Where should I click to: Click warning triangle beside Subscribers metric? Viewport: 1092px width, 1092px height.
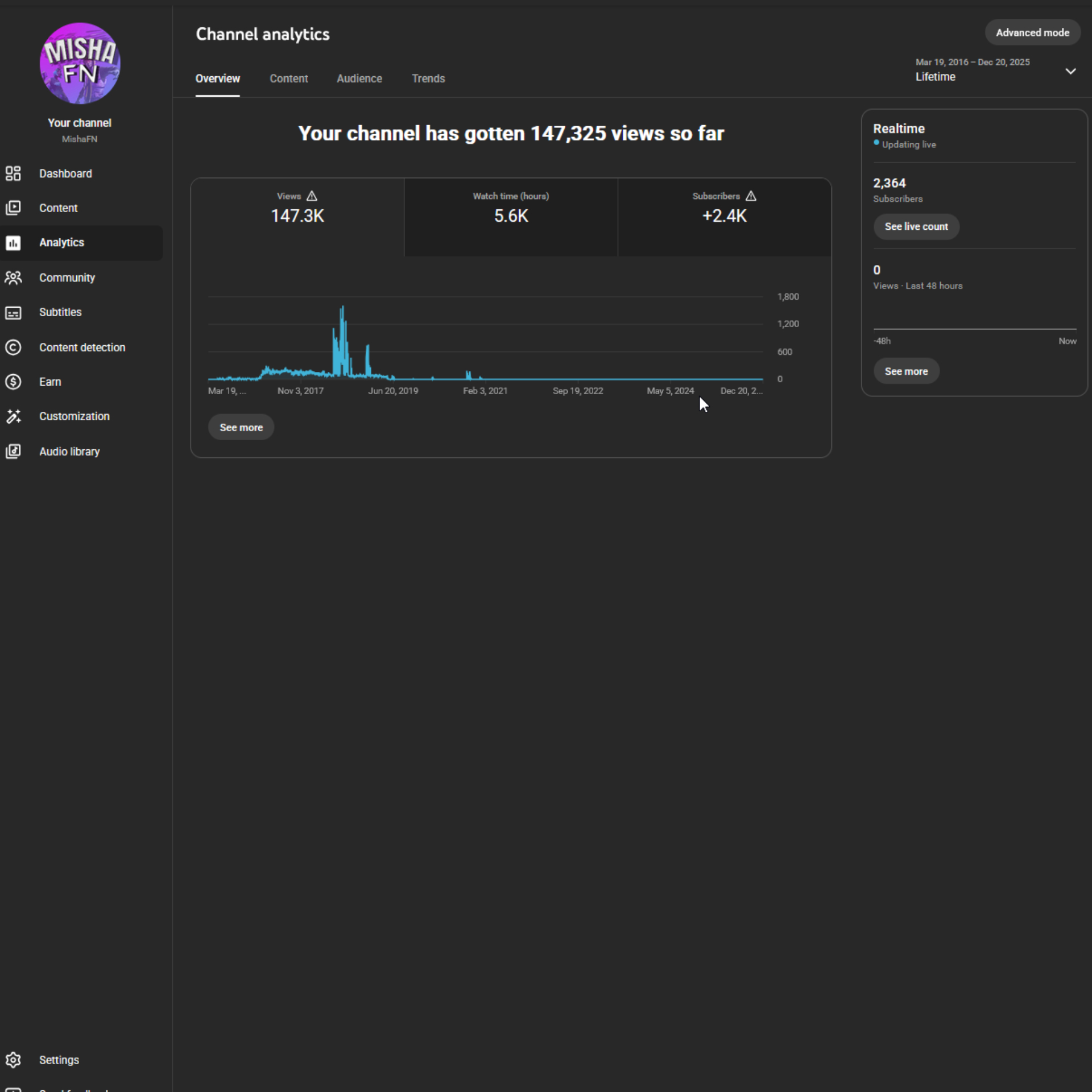coord(751,196)
